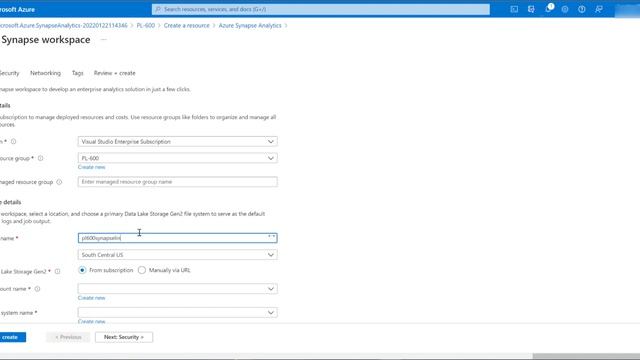Viewport: 640px width, 360px height.
Task: Click the search icon in the search bar
Action: pos(158,9)
